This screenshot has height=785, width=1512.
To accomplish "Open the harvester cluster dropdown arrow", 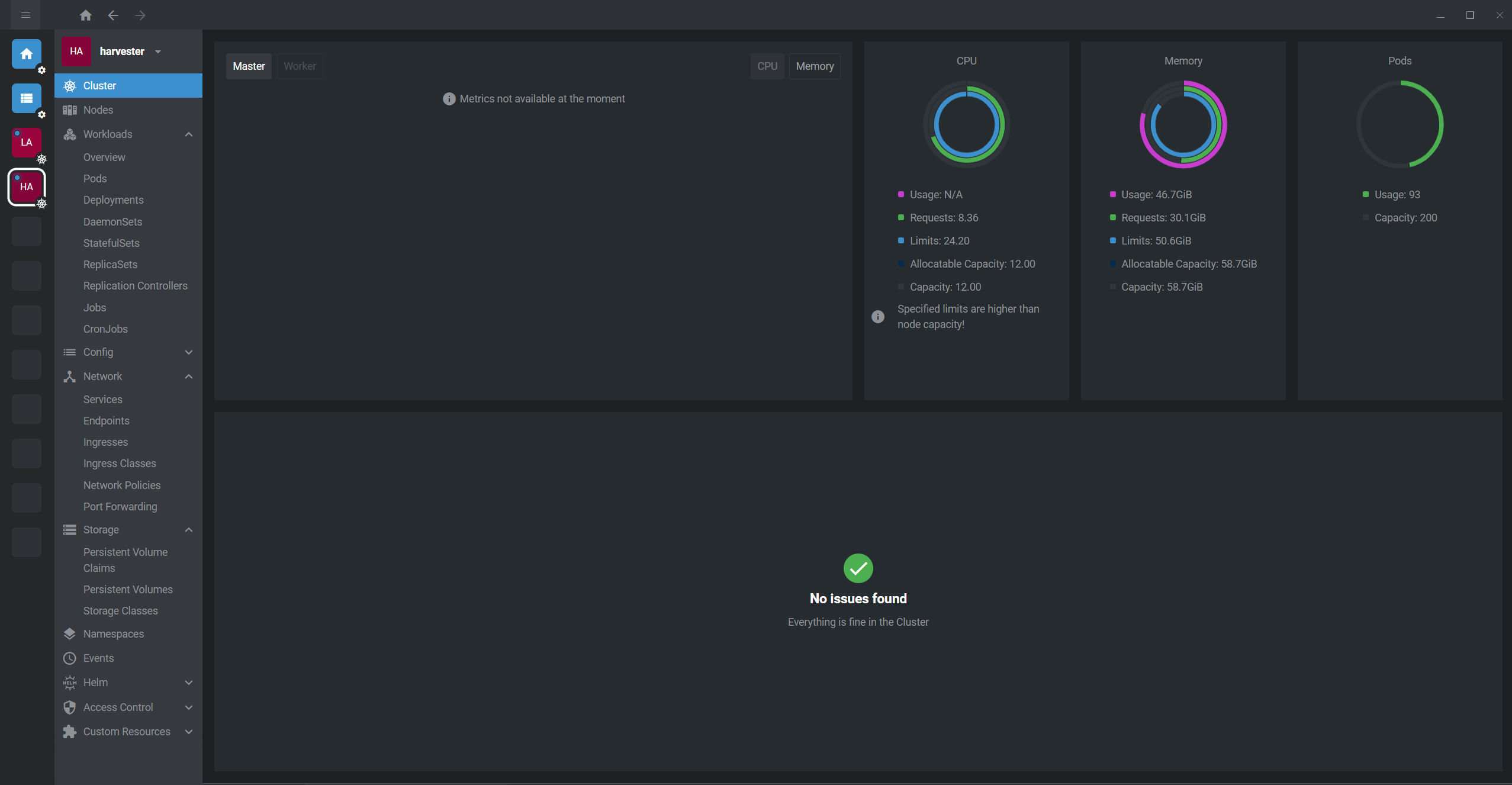I will 158,52.
